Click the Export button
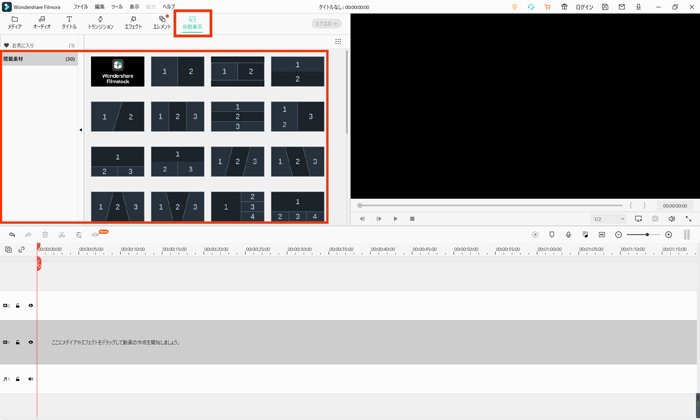This screenshot has width=700, height=420. [x=326, y=24]
